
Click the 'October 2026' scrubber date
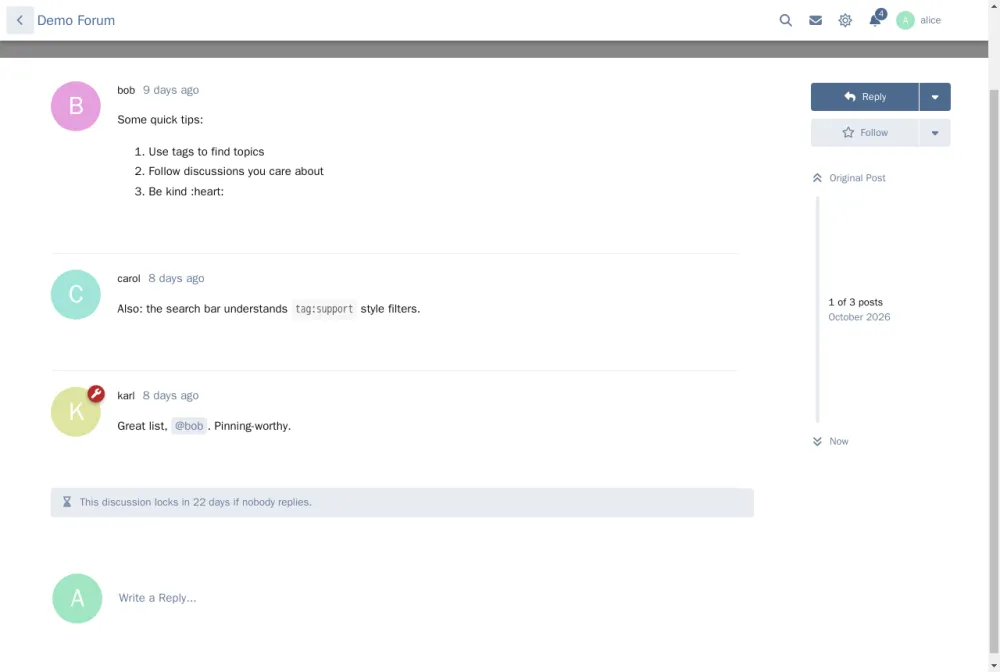(859, 317)
